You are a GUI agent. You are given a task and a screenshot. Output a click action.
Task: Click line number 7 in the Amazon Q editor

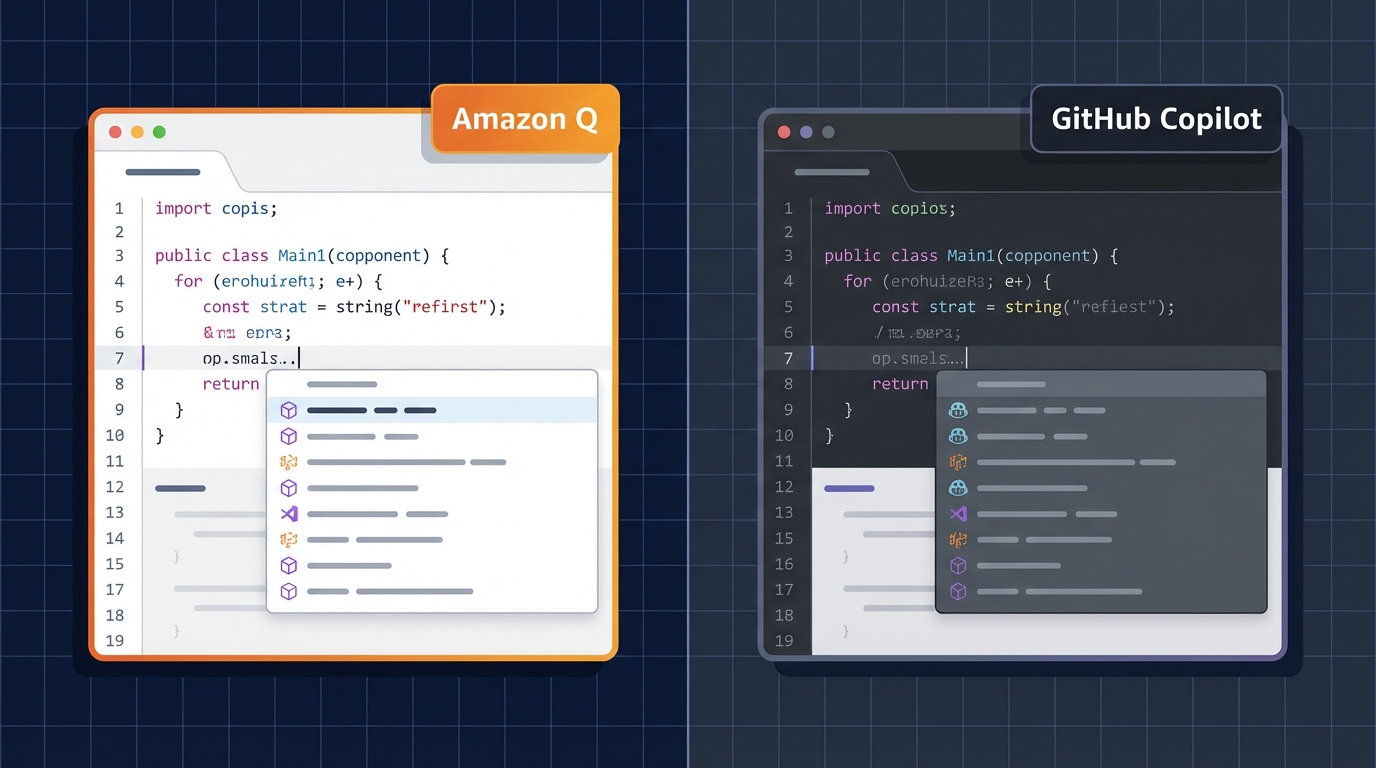coord(119,358)
